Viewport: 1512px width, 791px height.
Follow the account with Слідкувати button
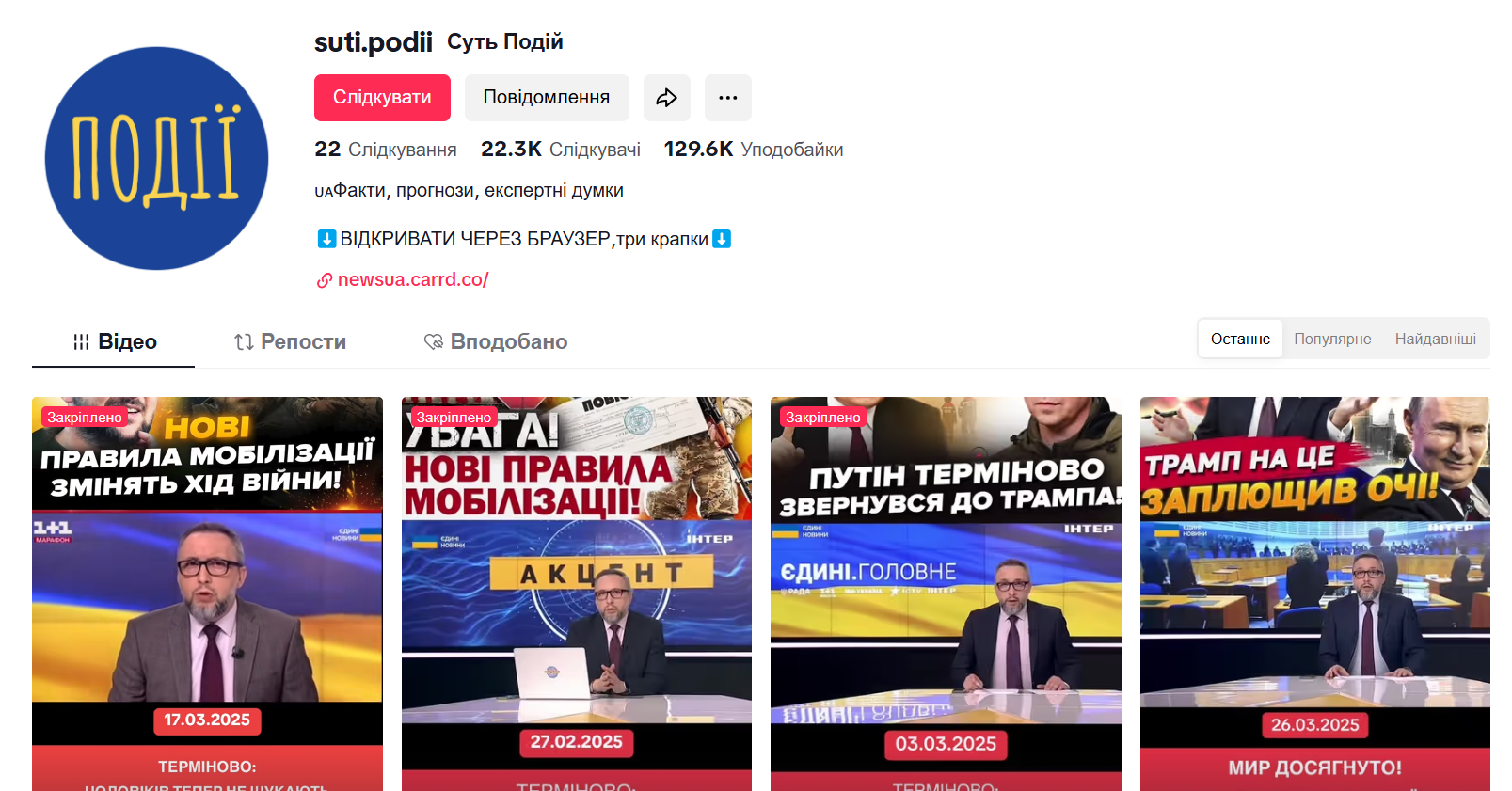click(382, 98)
